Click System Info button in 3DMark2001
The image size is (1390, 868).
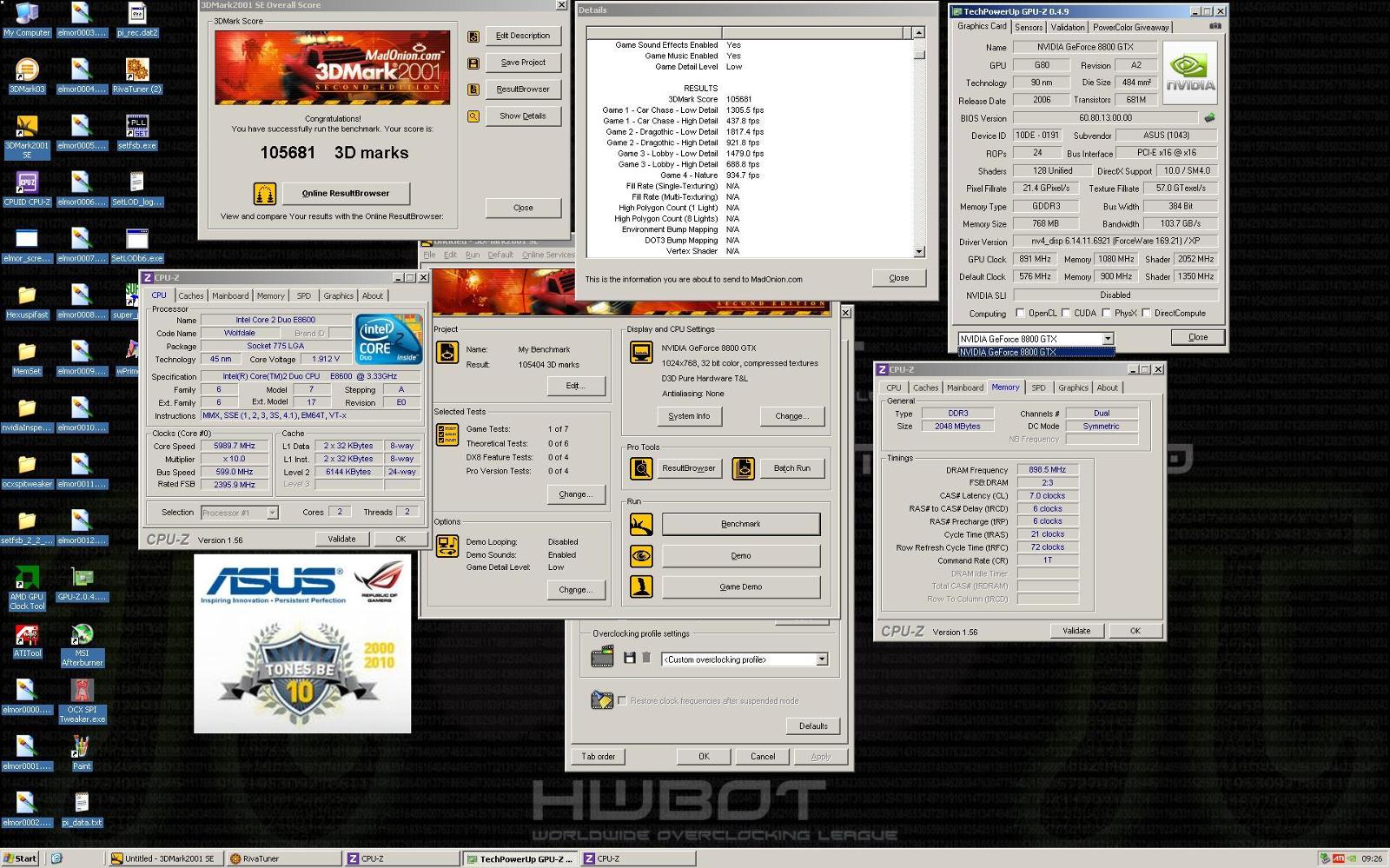pyautogui.click(x=689, y=416)
